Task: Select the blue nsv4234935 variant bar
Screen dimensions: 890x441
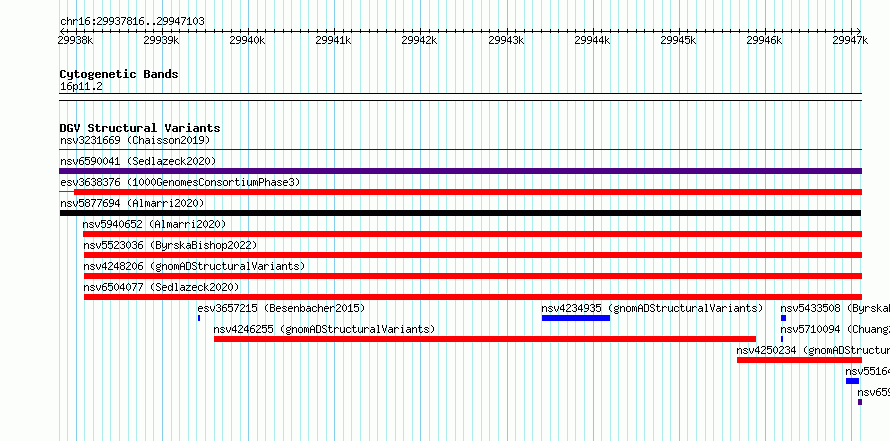Action: [576, 318]
